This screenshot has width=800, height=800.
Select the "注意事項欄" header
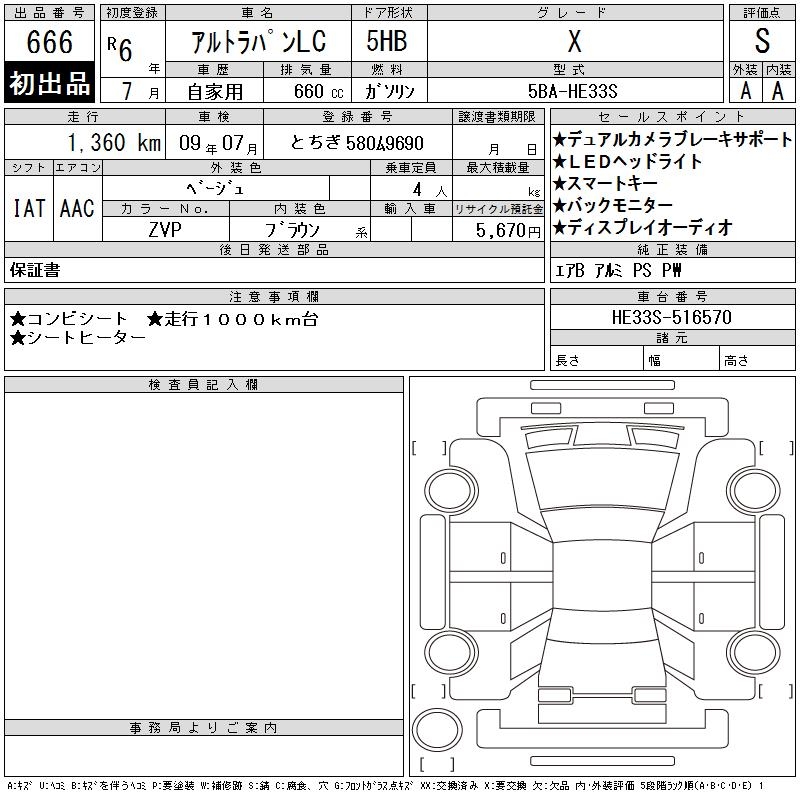coord(274,296)
